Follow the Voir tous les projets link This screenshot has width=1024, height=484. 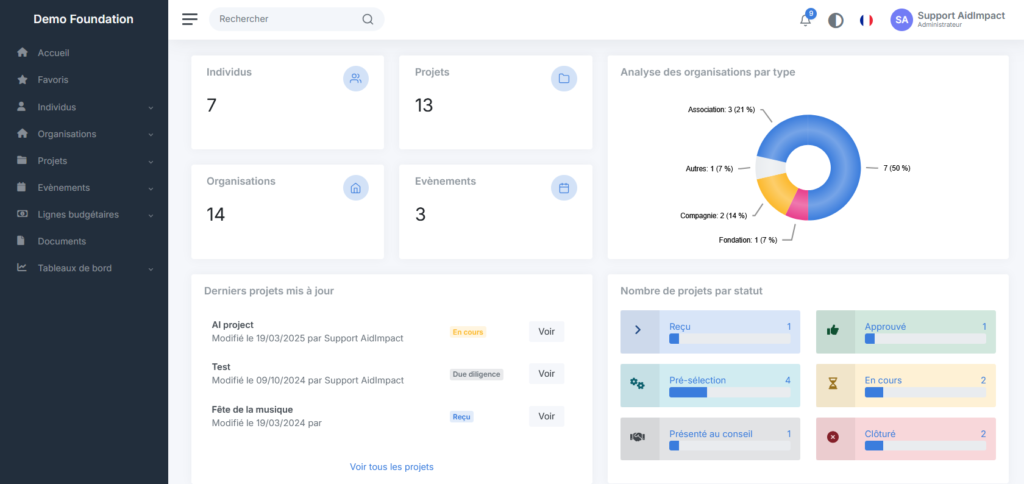tap(391, 467)
